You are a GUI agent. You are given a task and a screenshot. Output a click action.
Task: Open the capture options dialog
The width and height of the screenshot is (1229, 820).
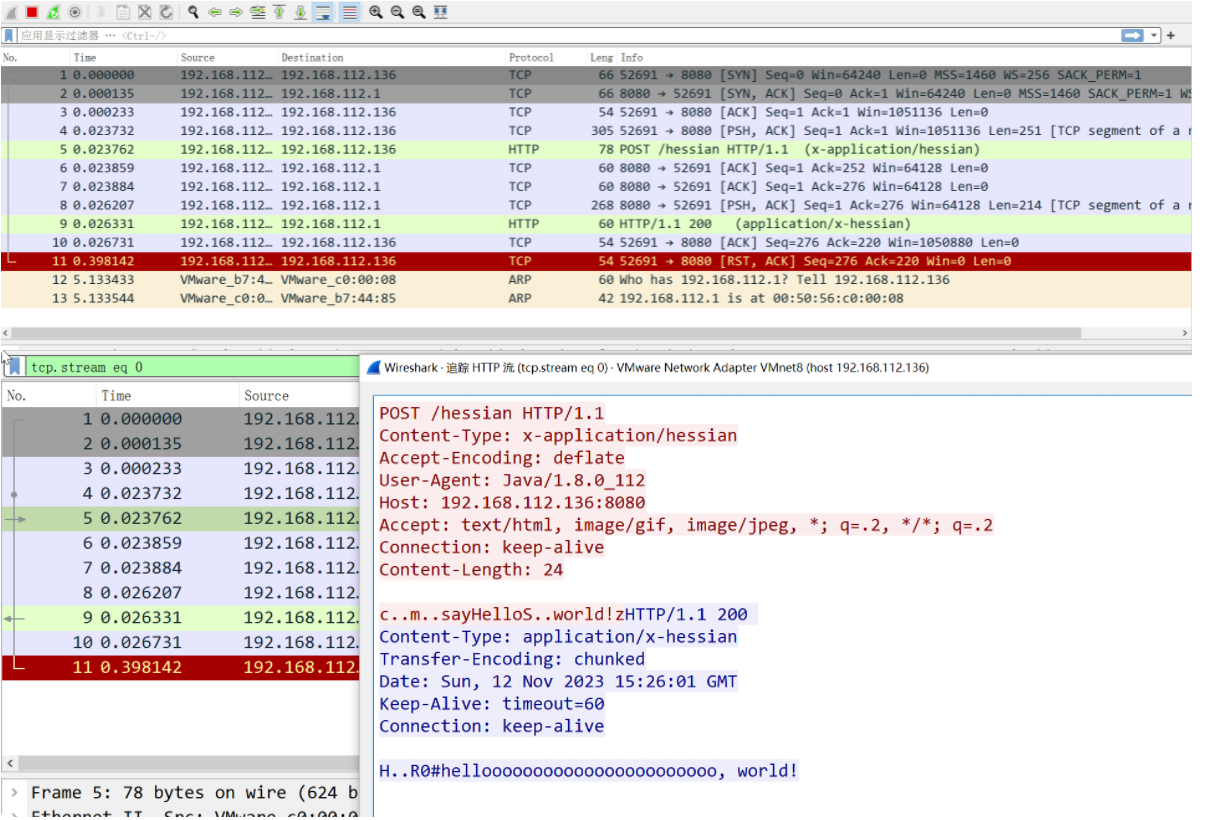(x=74, y=12)
